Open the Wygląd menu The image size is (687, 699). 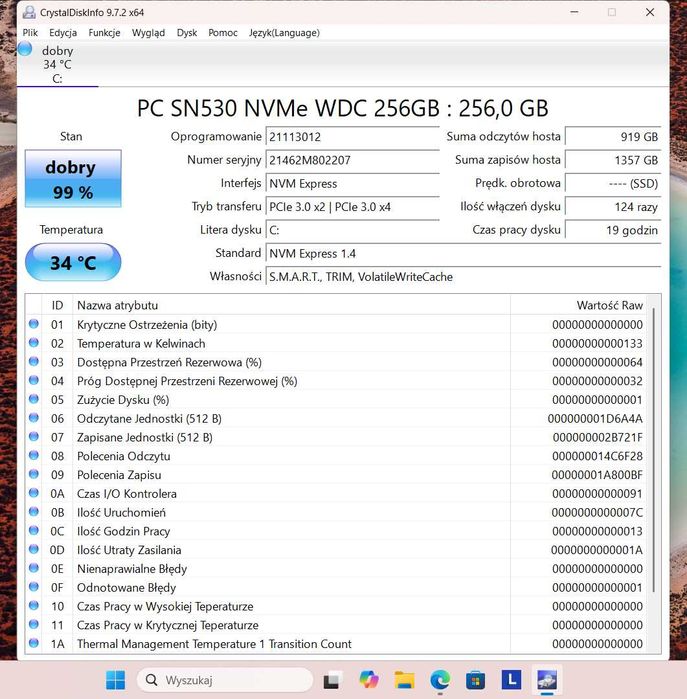[148, 33]
